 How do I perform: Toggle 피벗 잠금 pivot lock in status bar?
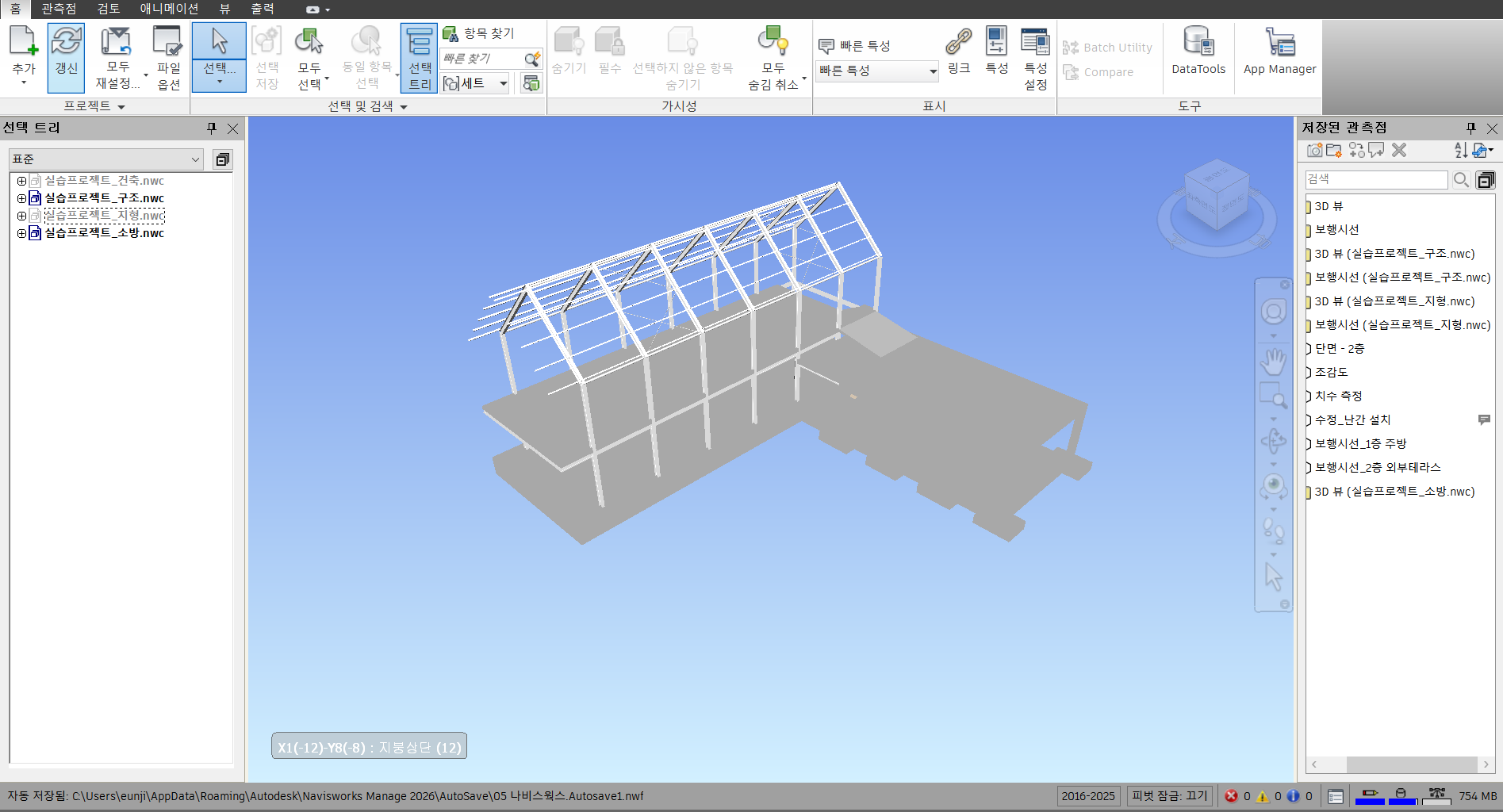click(1169, 796)
